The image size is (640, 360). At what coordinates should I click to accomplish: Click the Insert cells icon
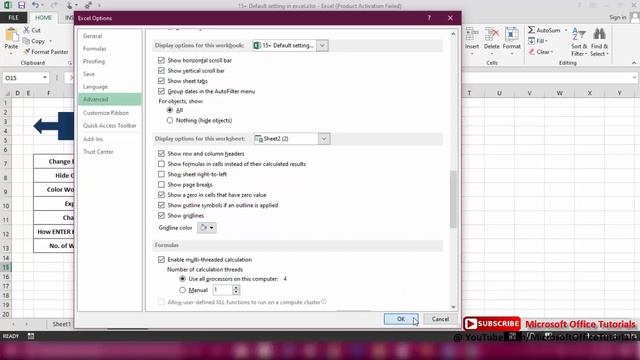click(472, 34)
